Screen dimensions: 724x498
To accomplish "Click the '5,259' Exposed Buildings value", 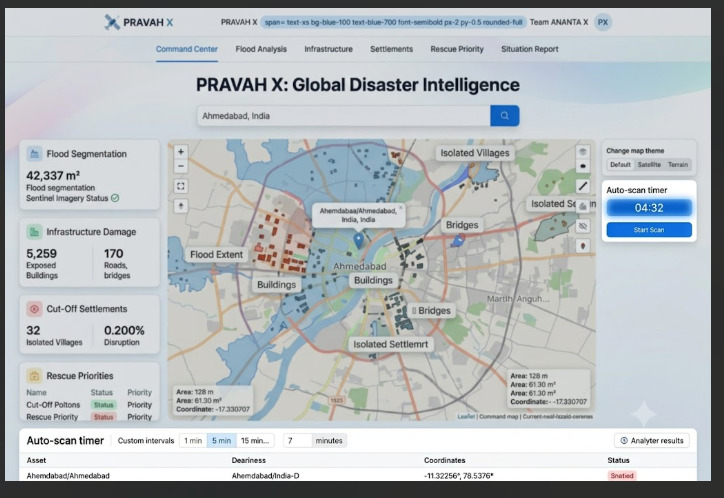I will pyautogui.click(x=42, y=253).
